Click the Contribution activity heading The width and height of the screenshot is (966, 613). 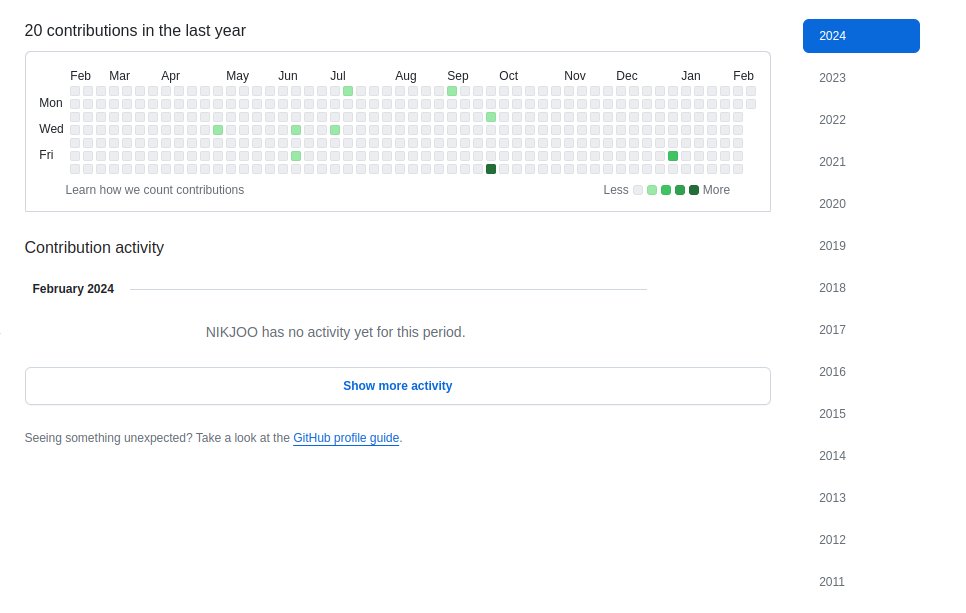(x=94, y=248)
